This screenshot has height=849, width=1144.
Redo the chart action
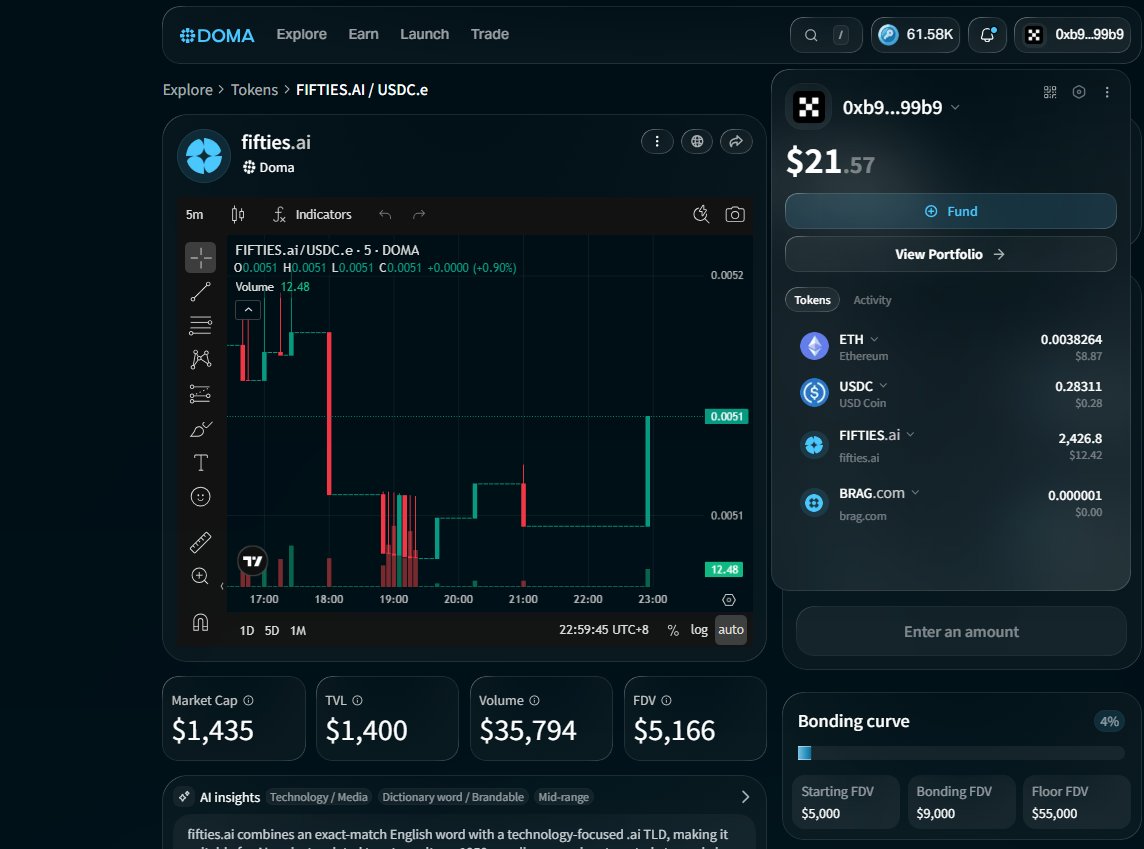click(419, 214)
